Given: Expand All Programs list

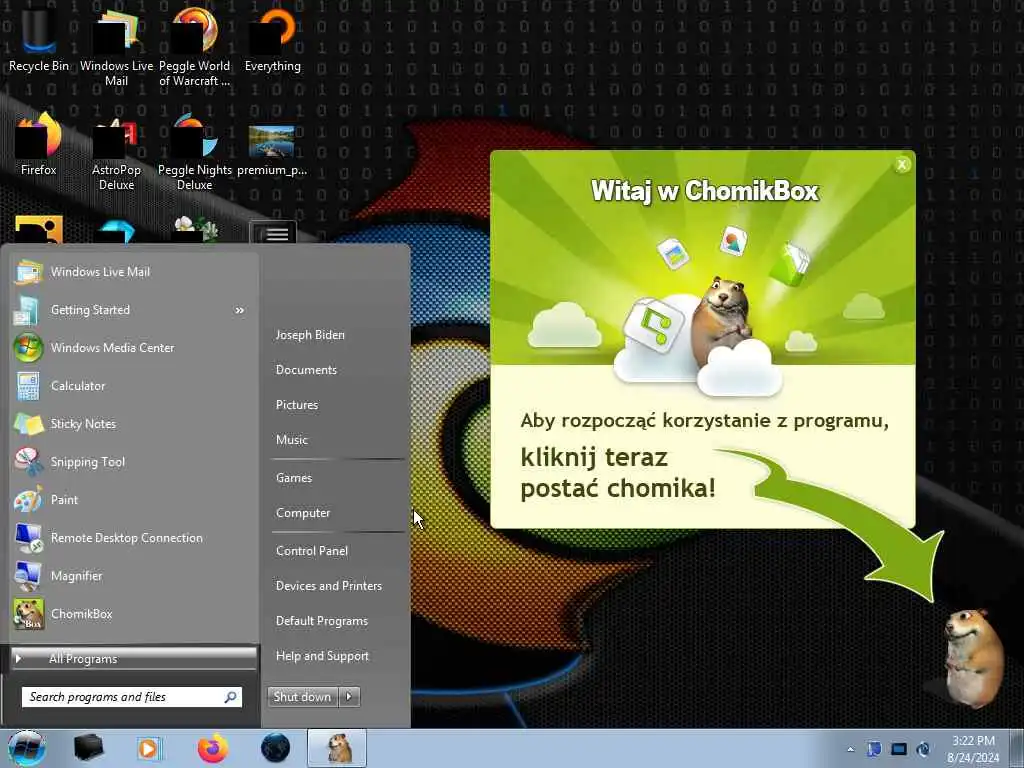Looking at the screenshot, I should tap(134, 658).
